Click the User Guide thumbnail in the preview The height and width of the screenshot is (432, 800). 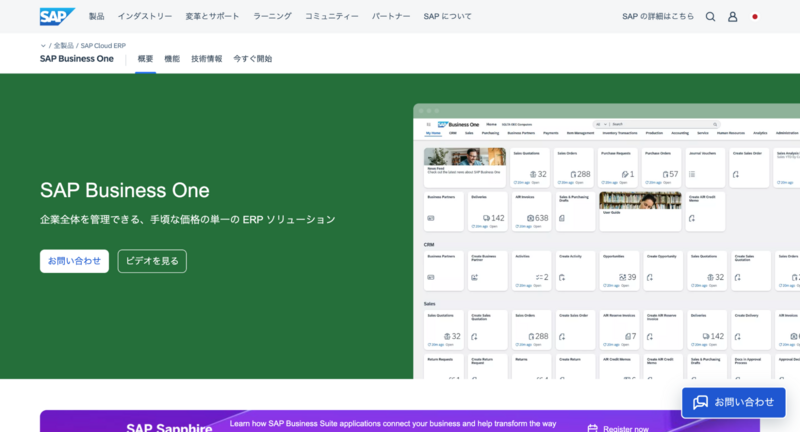(x=640, y=200)
